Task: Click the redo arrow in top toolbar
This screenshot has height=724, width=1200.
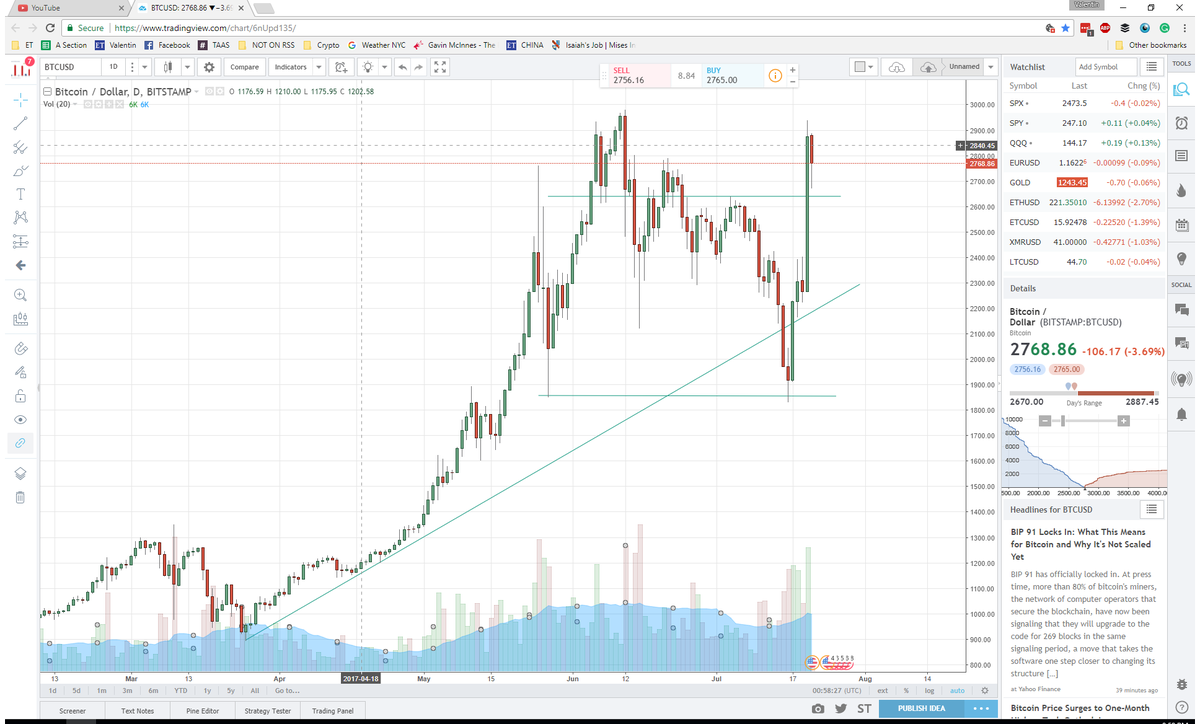Action: tap(419, 67)
